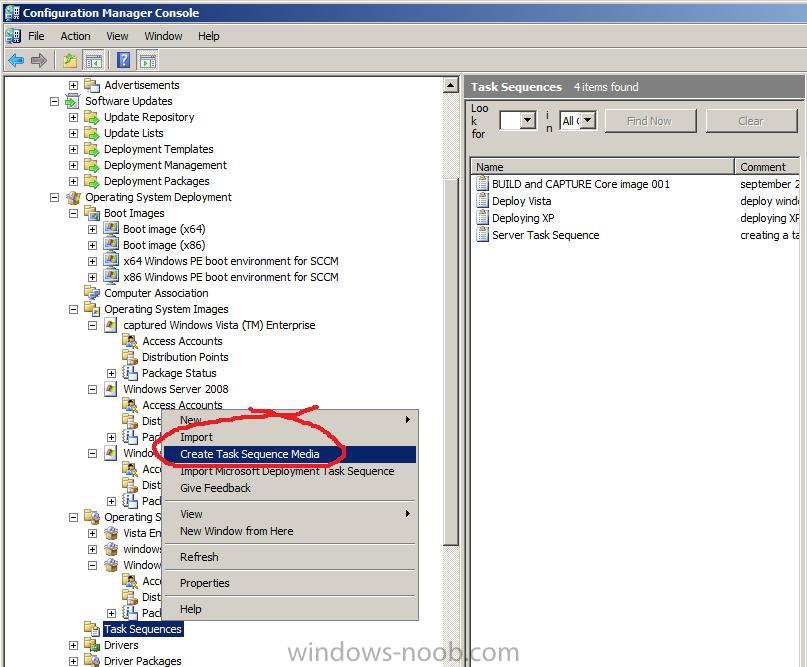Click the Drivers node icon in the tree
The image size is (807, 667).
point(92,645)
